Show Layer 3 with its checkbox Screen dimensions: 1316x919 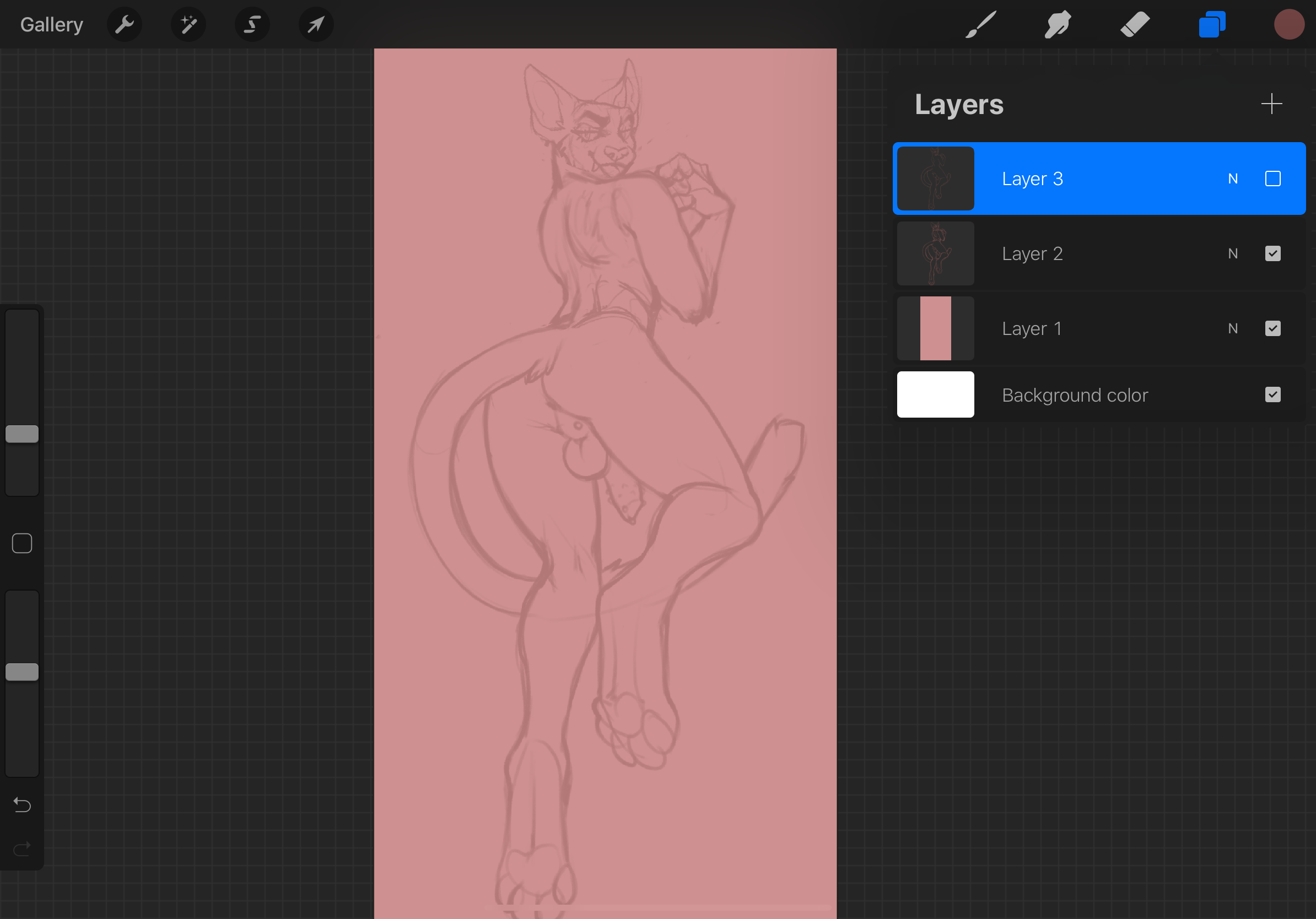tap(1272, 179)
